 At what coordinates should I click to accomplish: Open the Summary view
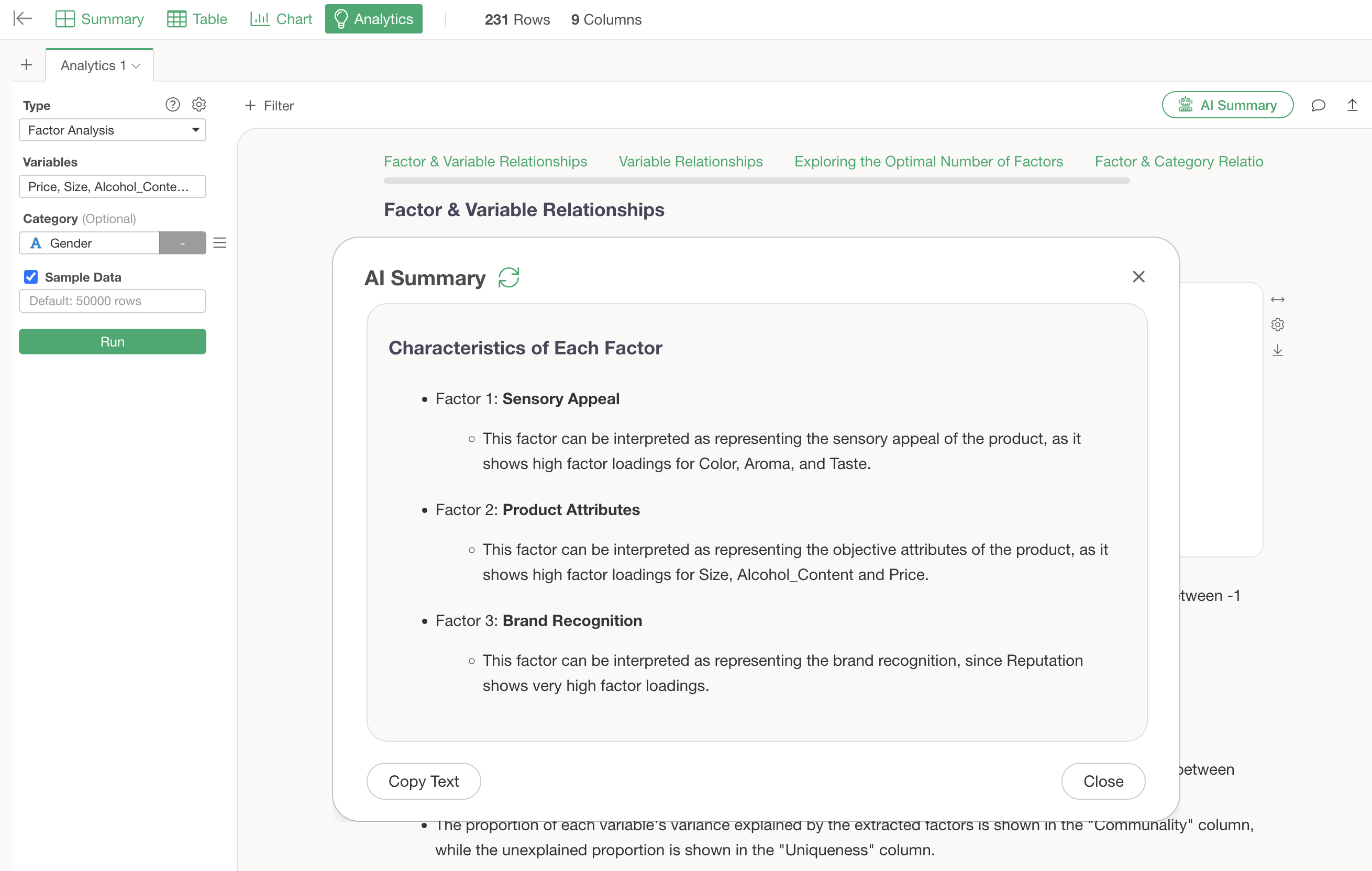[99, 19]
